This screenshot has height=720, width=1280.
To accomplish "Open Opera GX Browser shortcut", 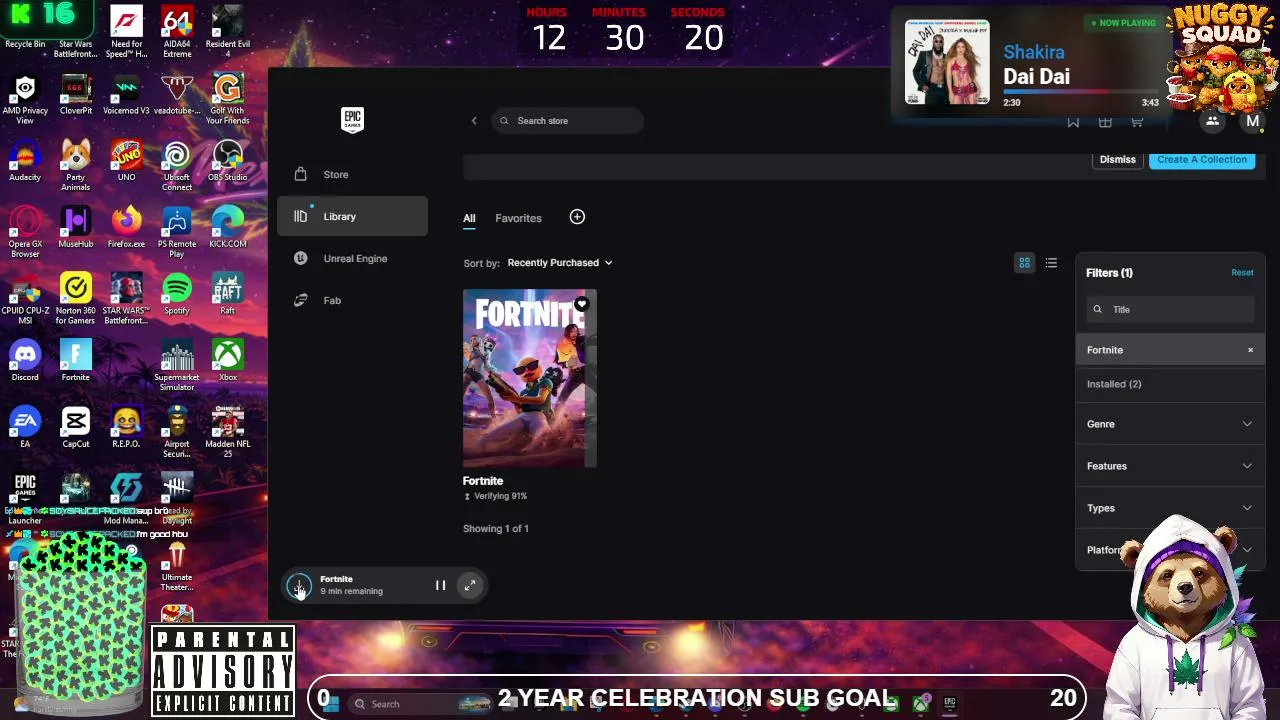I will (25, 233).
